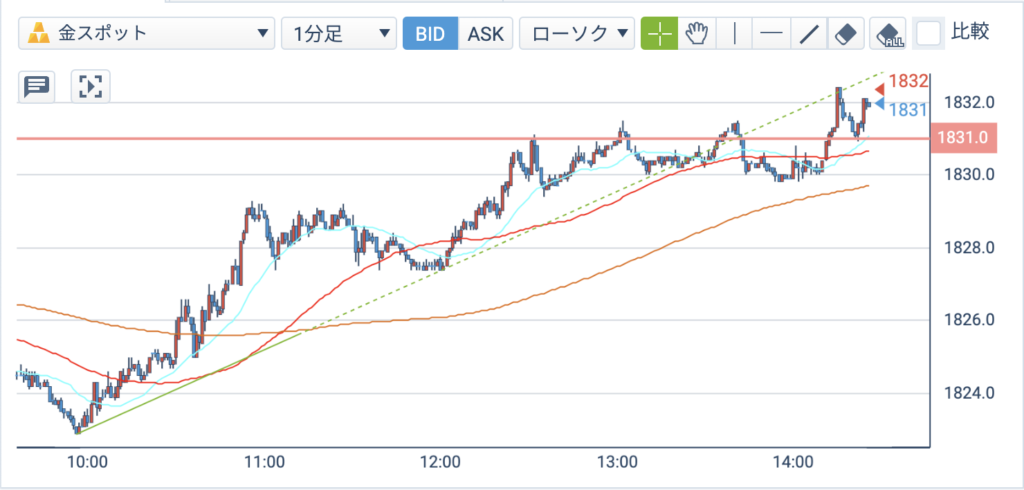Click the red 1831.0 price line label
This screenshot has height=490, width=1024.
965,138
